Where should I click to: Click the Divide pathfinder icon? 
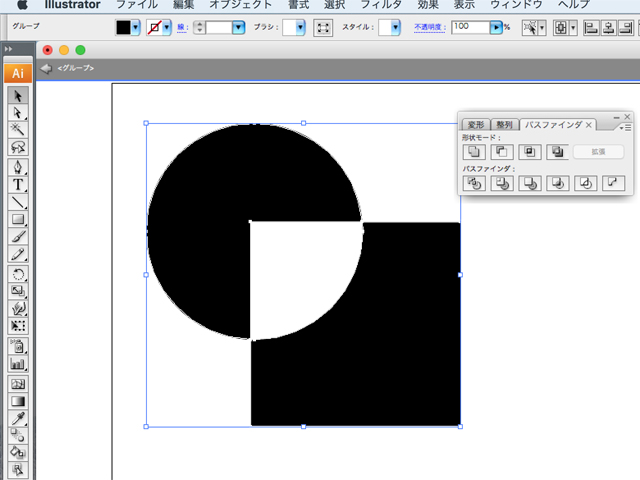pos(474,183)
